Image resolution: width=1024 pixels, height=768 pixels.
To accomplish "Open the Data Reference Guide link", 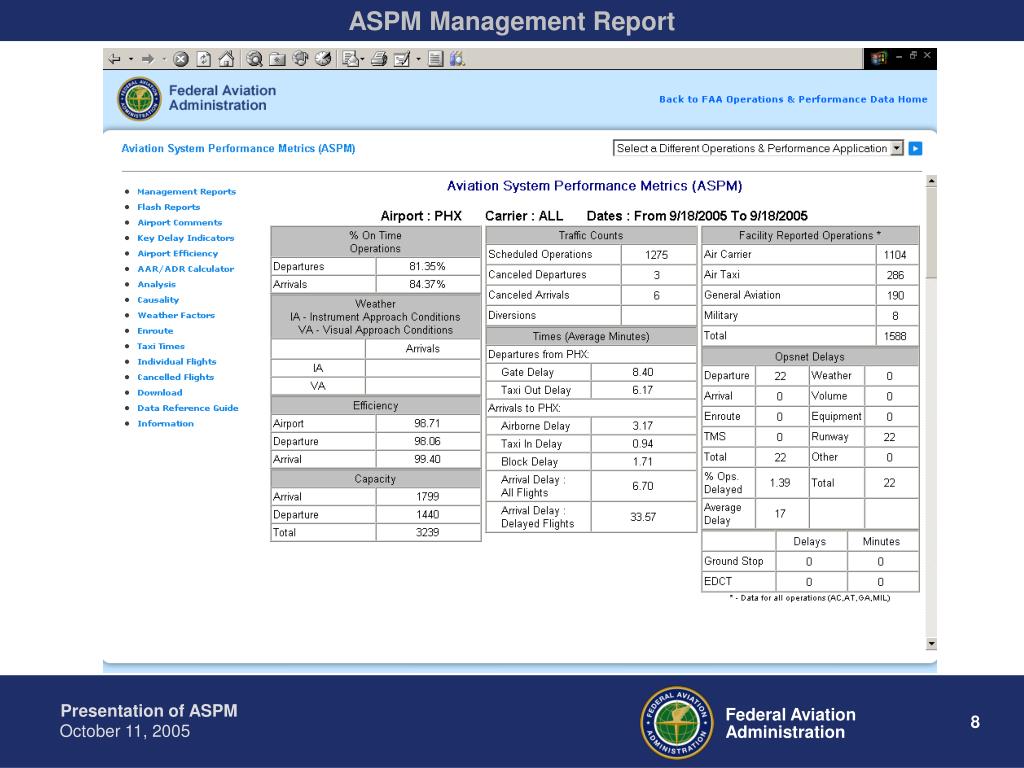I will 187,408.
